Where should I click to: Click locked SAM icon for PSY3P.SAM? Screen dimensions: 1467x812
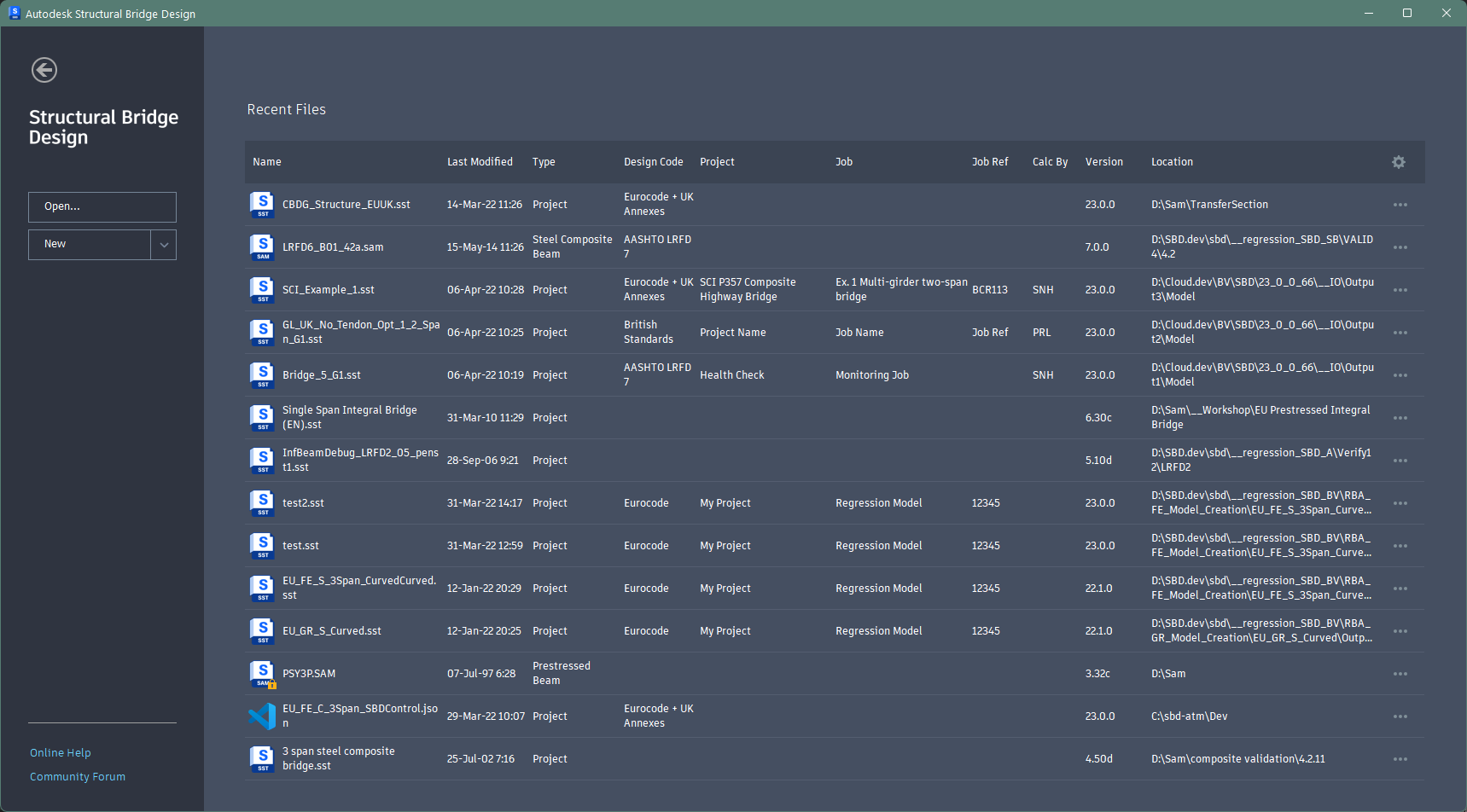262,674
